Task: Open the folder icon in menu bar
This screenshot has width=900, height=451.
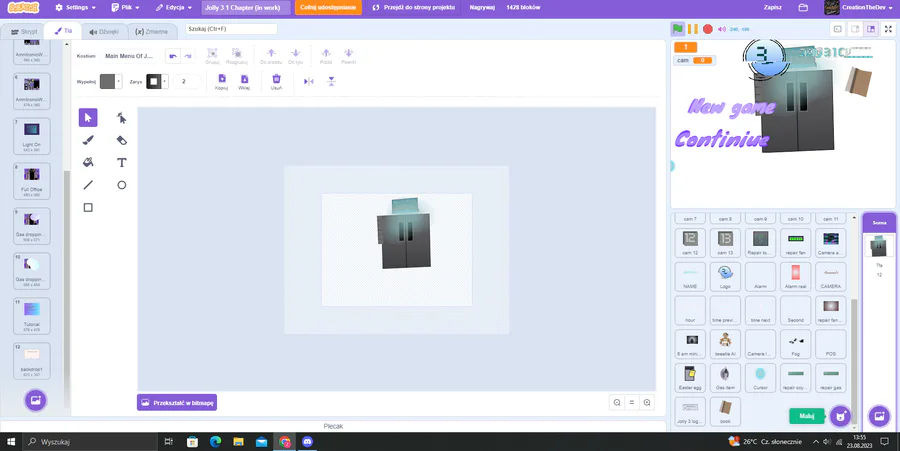Action: point(803,7)
